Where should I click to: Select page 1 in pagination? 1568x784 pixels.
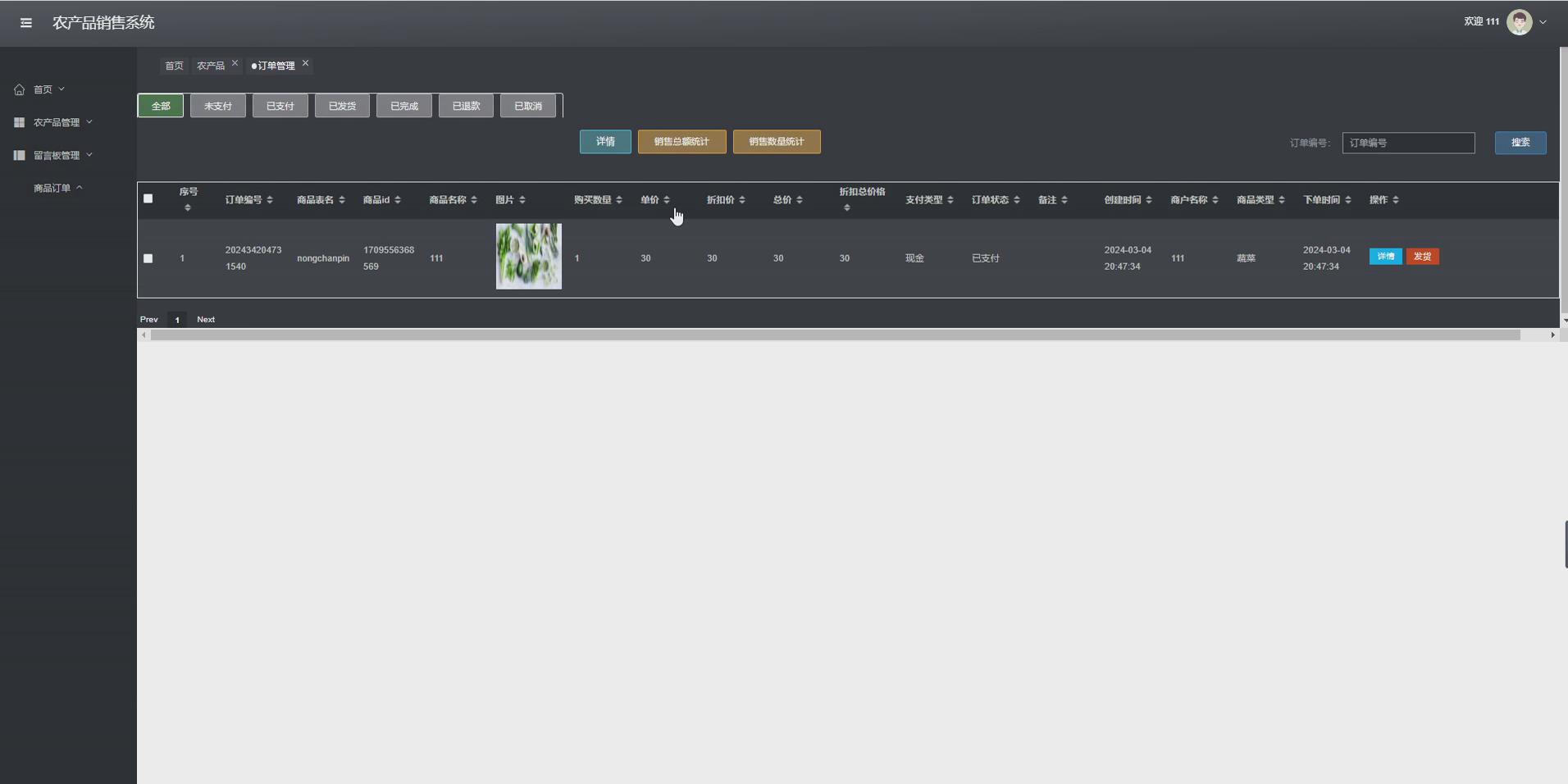(x=177, y=320)
